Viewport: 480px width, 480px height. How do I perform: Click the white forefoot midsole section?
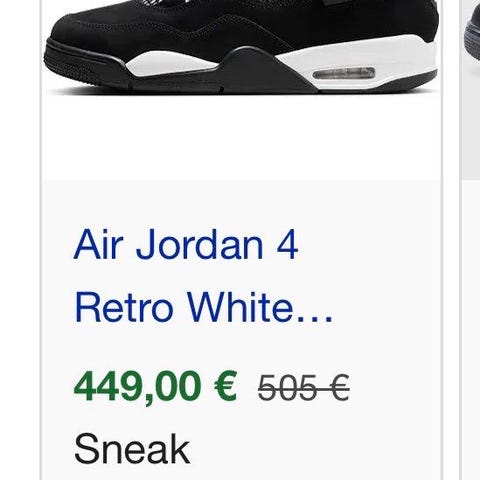[170, 64]
